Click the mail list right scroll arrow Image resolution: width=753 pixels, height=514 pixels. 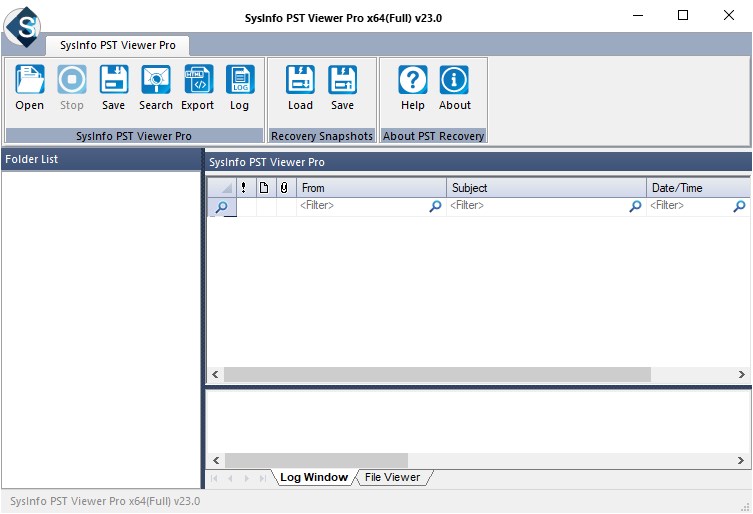741,374
